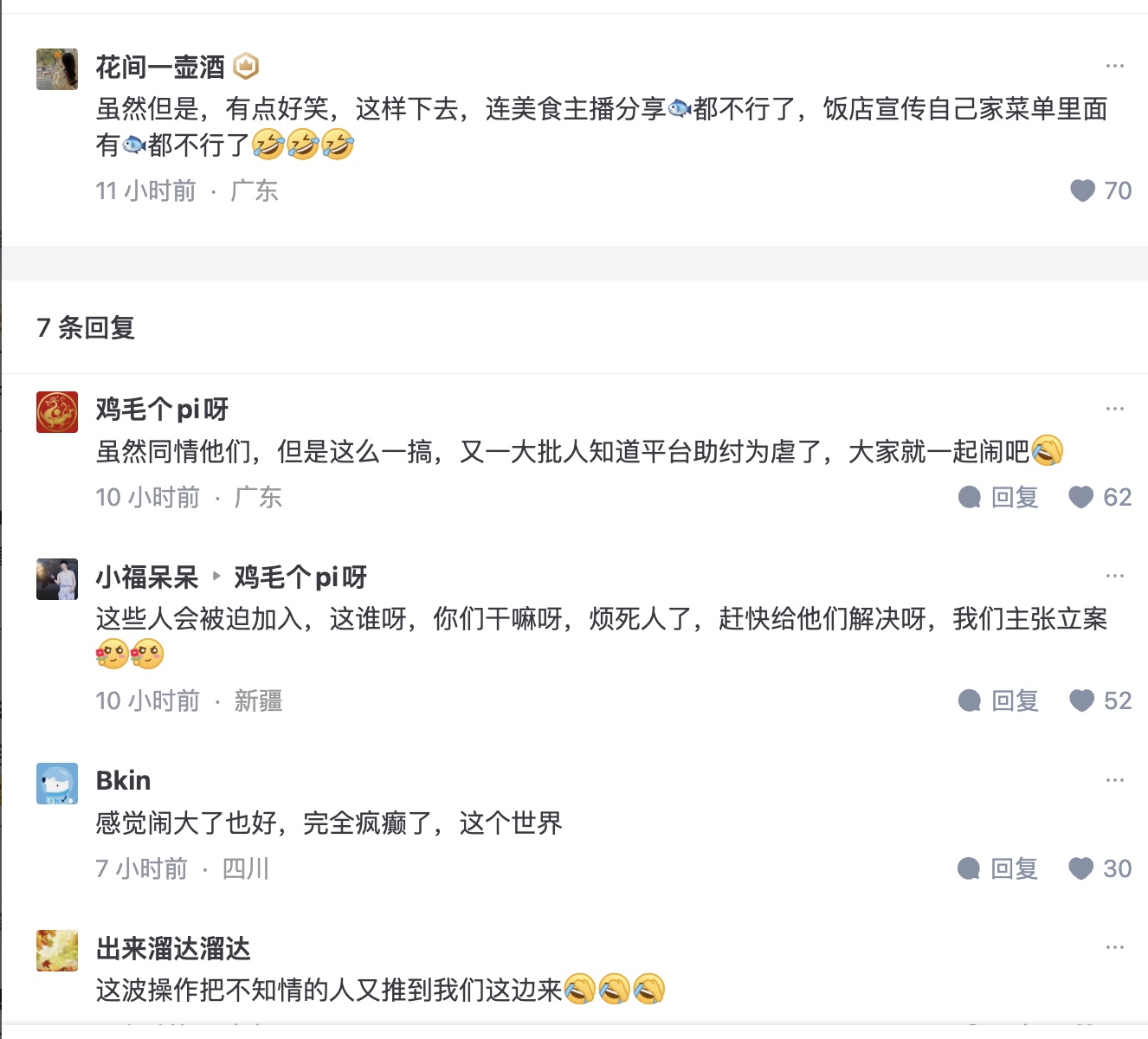Like 鸡毛个pi呀's reply with 62 likes

point(1080,497)
